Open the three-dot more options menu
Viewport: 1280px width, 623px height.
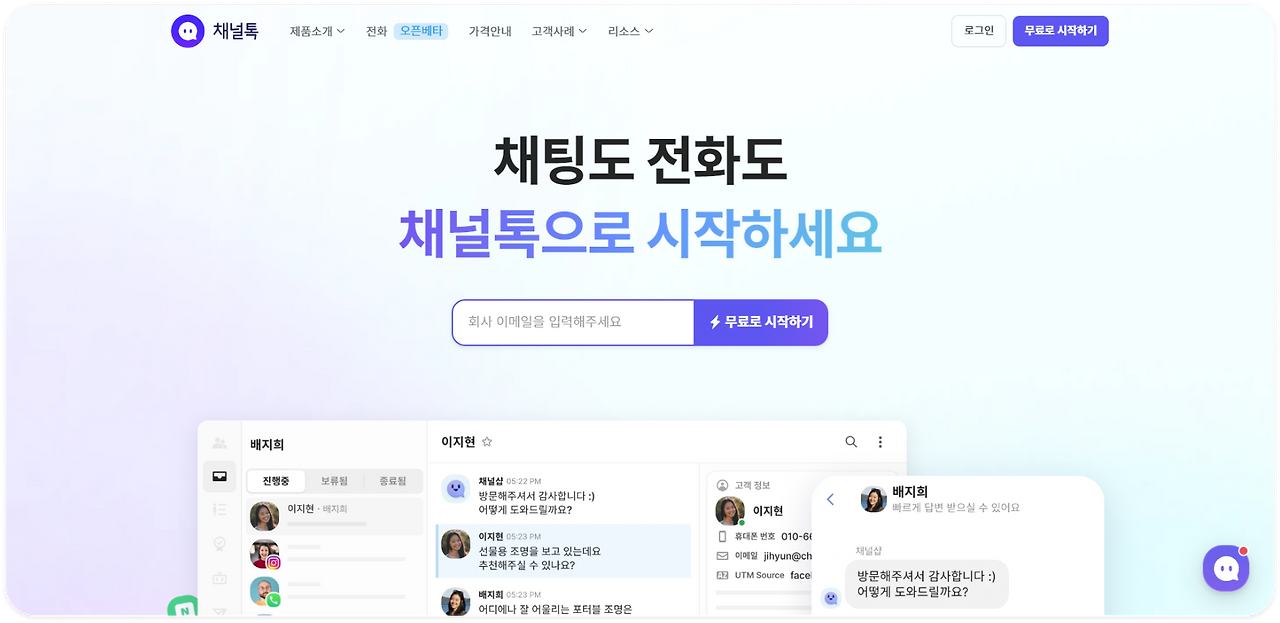point(880,442)
